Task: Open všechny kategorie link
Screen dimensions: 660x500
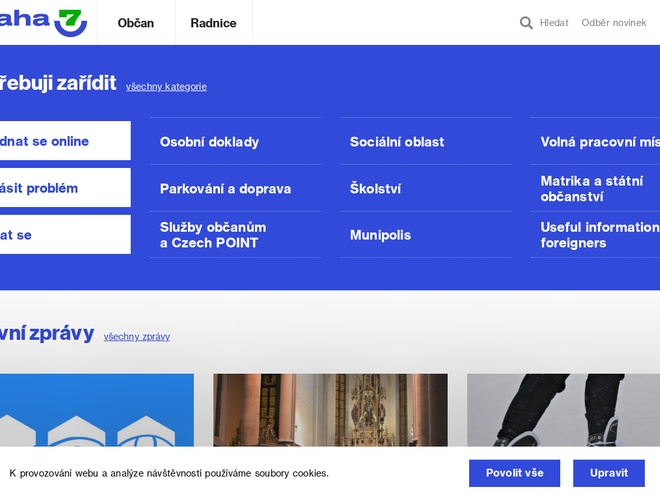Action: coord(166,87)
